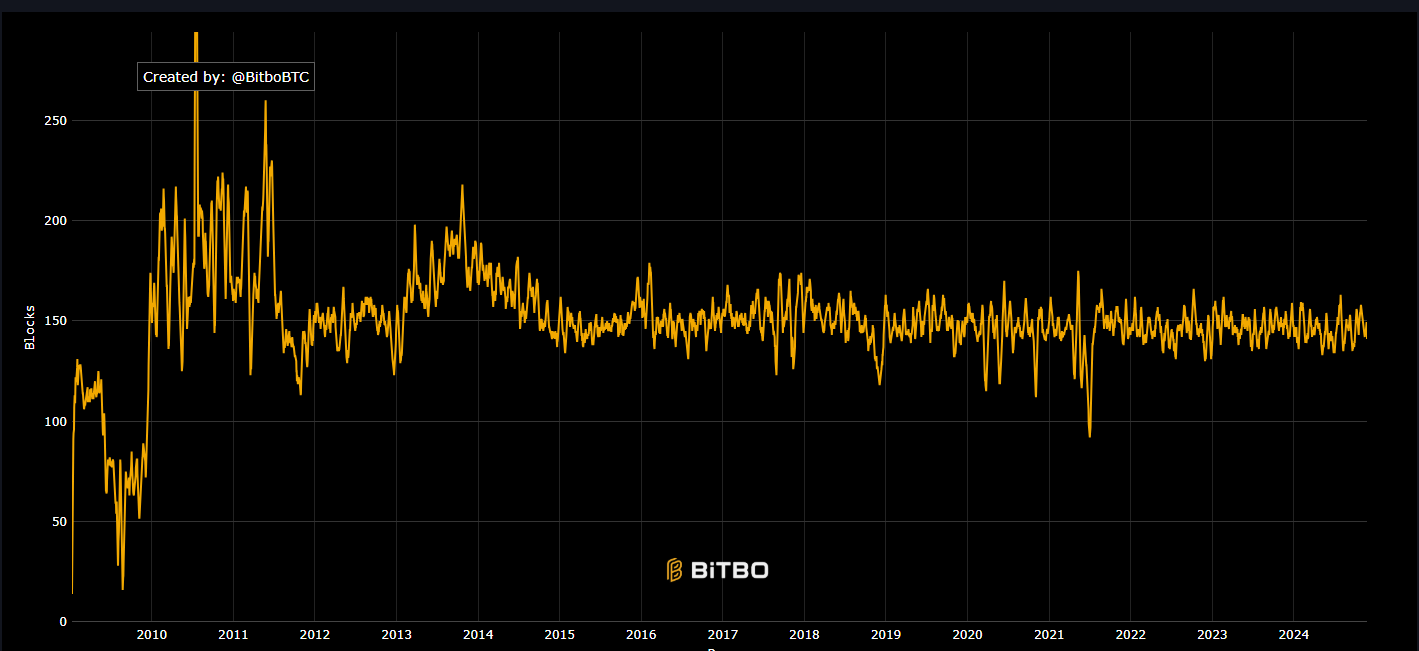Select the 2016 year label on x-axis
Image resolution: width=1419 pixels, height=651 pixels.
click(641, 634)
